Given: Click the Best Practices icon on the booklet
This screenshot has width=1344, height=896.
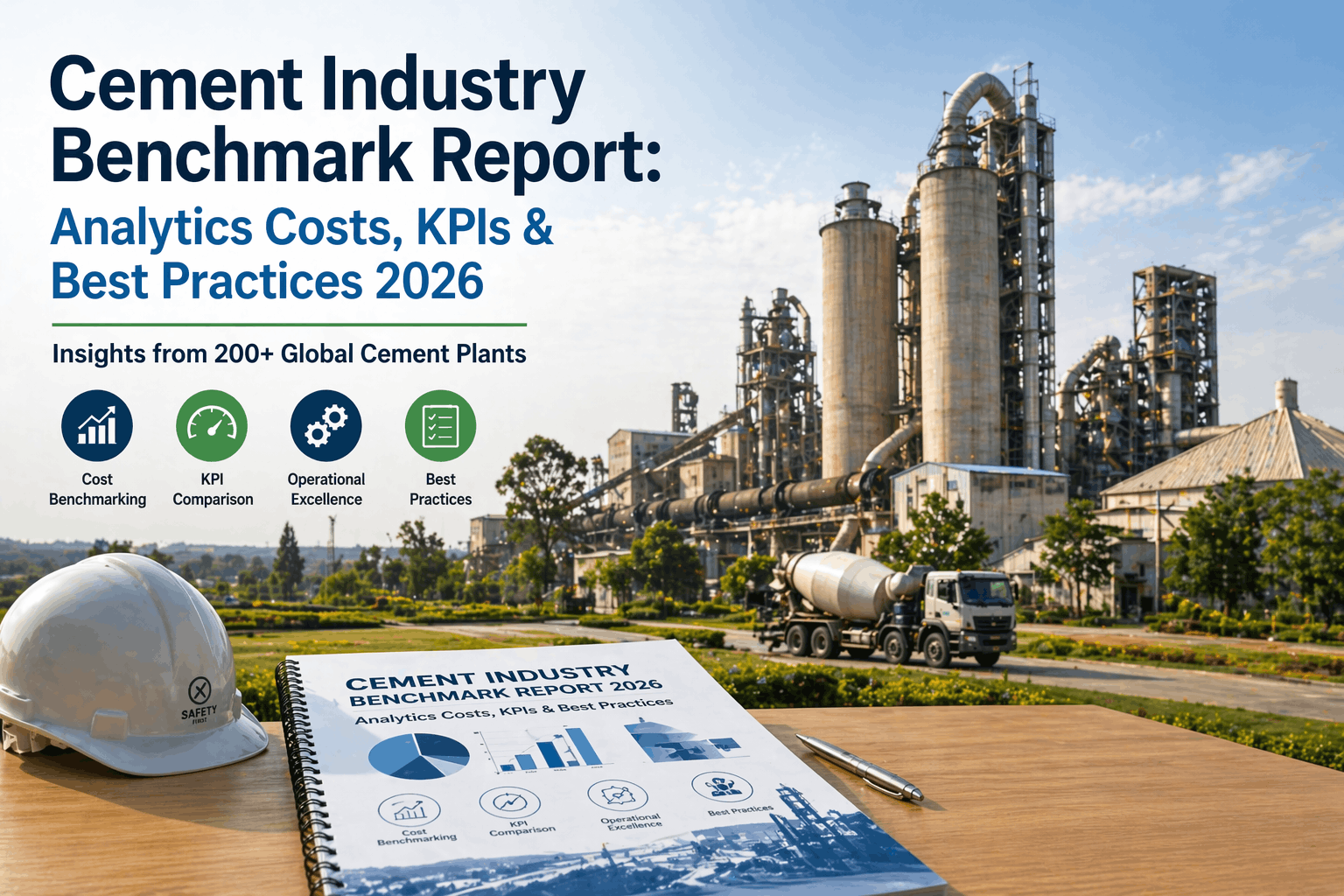Looking at the screenshot, I should [x=723, y=787].
